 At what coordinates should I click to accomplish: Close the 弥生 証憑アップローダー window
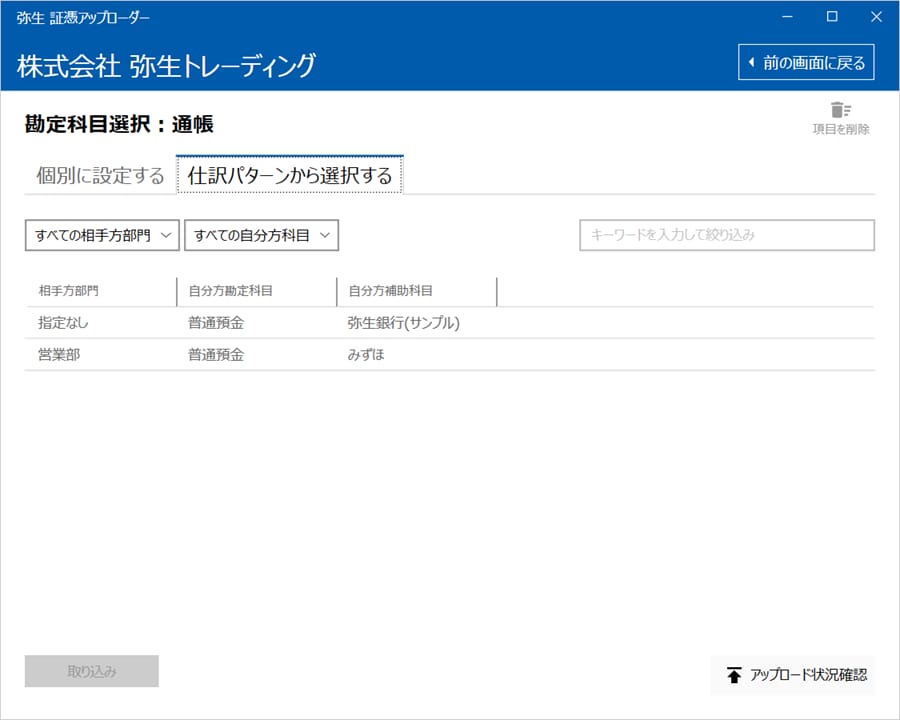click(876, 17)
